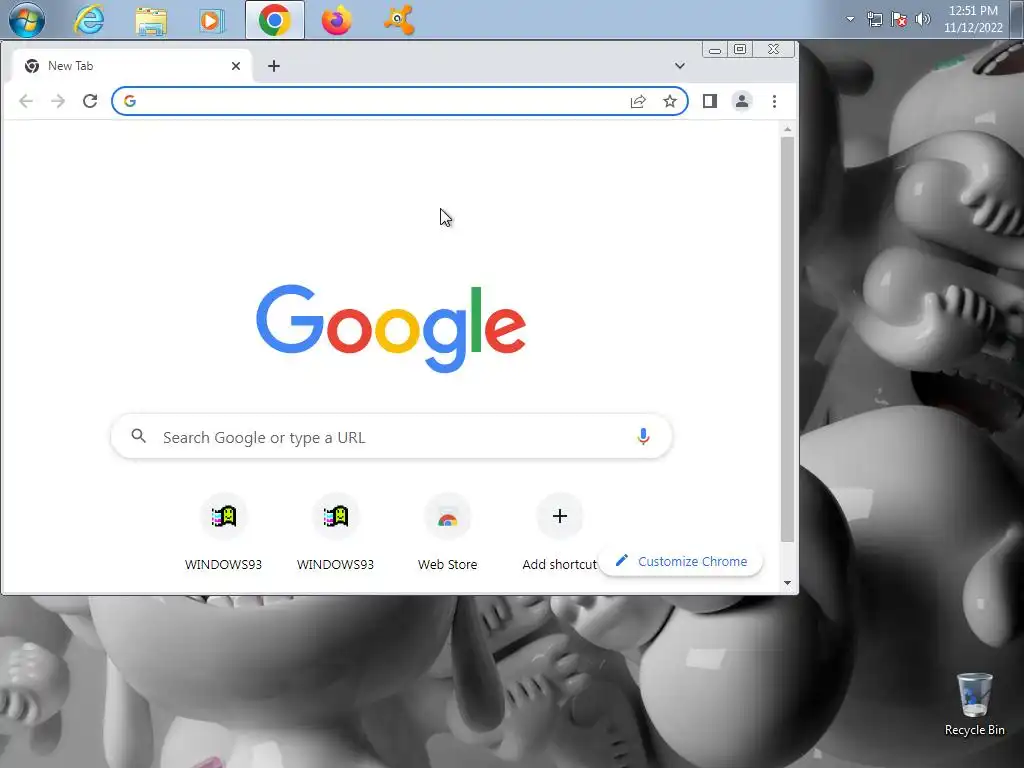Open the second WINDOWS93 shortcut
The image size is (1024, 768).
336,532
